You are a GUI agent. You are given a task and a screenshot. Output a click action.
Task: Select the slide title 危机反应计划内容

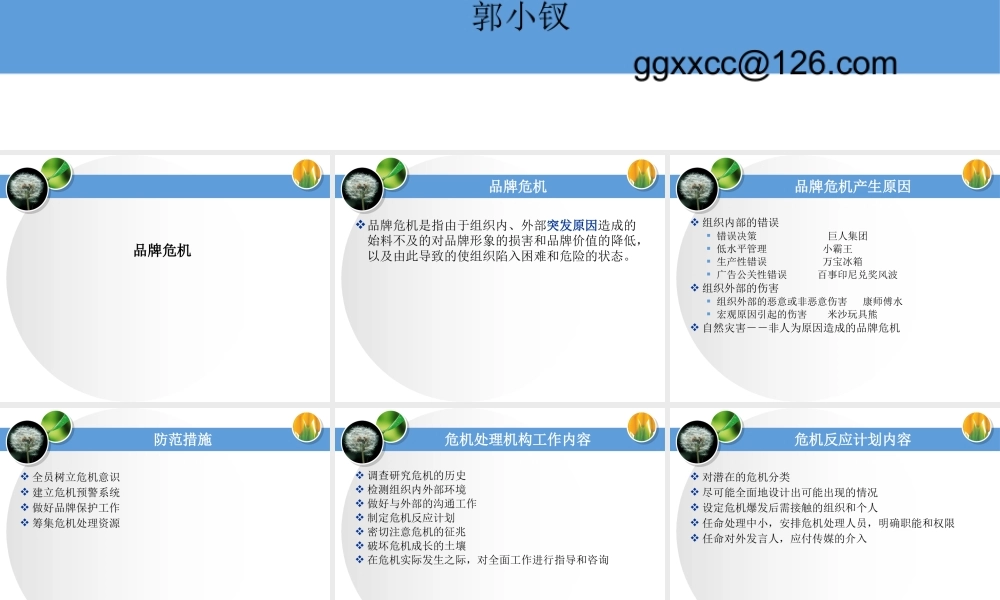(x=852, y=439)
